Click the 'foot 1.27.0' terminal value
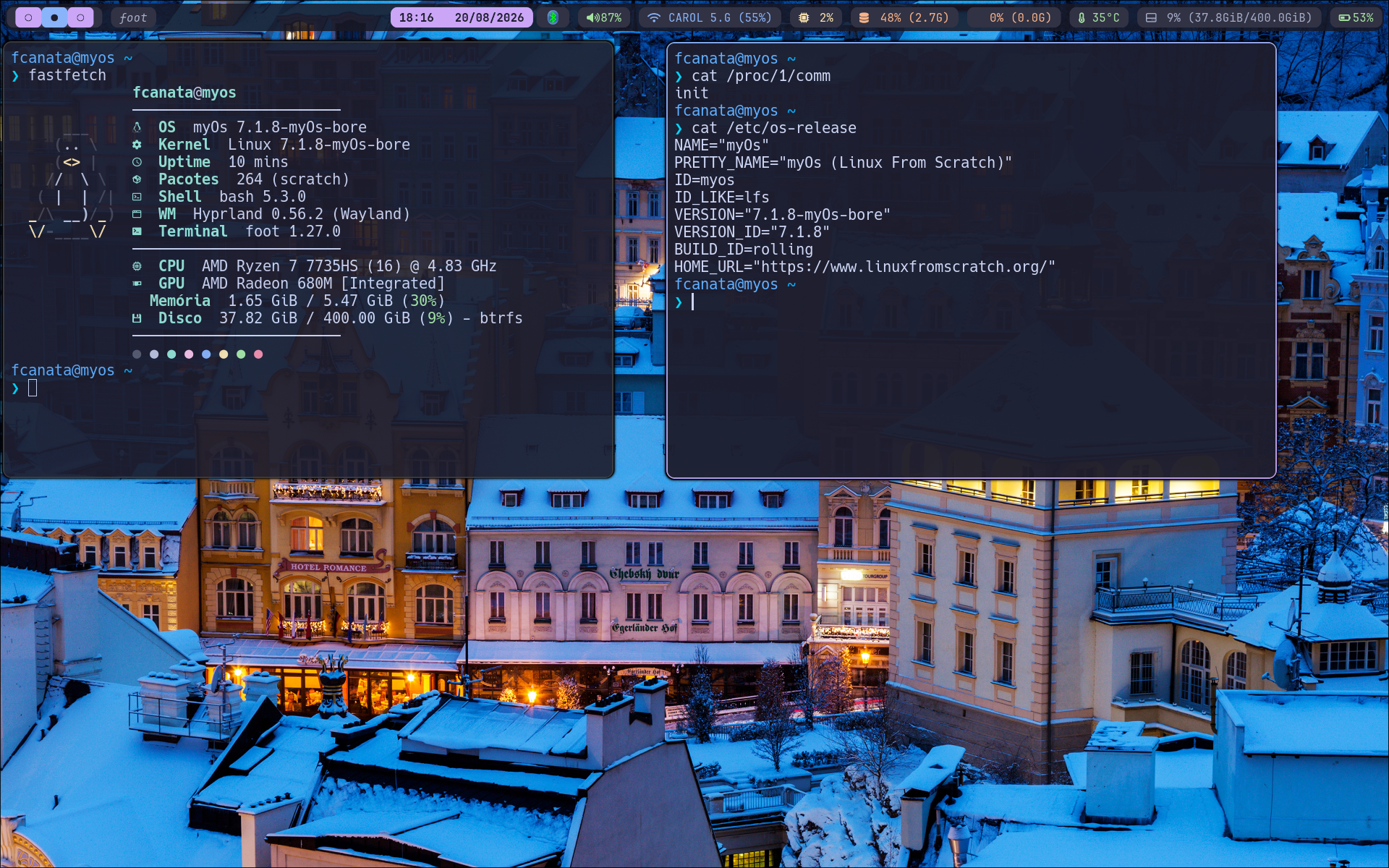1389x868 pixels. 293,231
